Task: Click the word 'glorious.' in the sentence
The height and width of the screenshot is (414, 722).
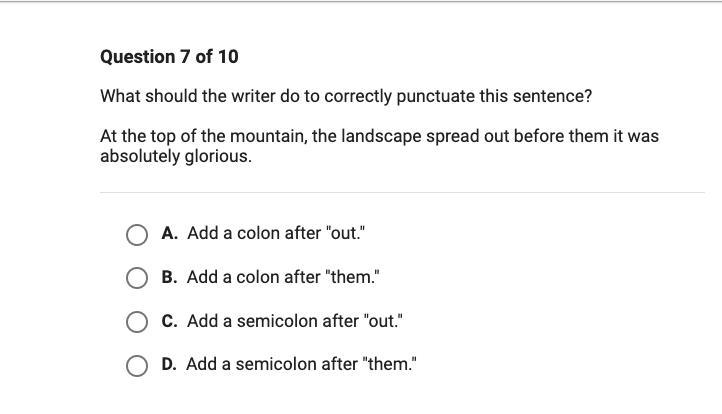Action: (218, 156)
